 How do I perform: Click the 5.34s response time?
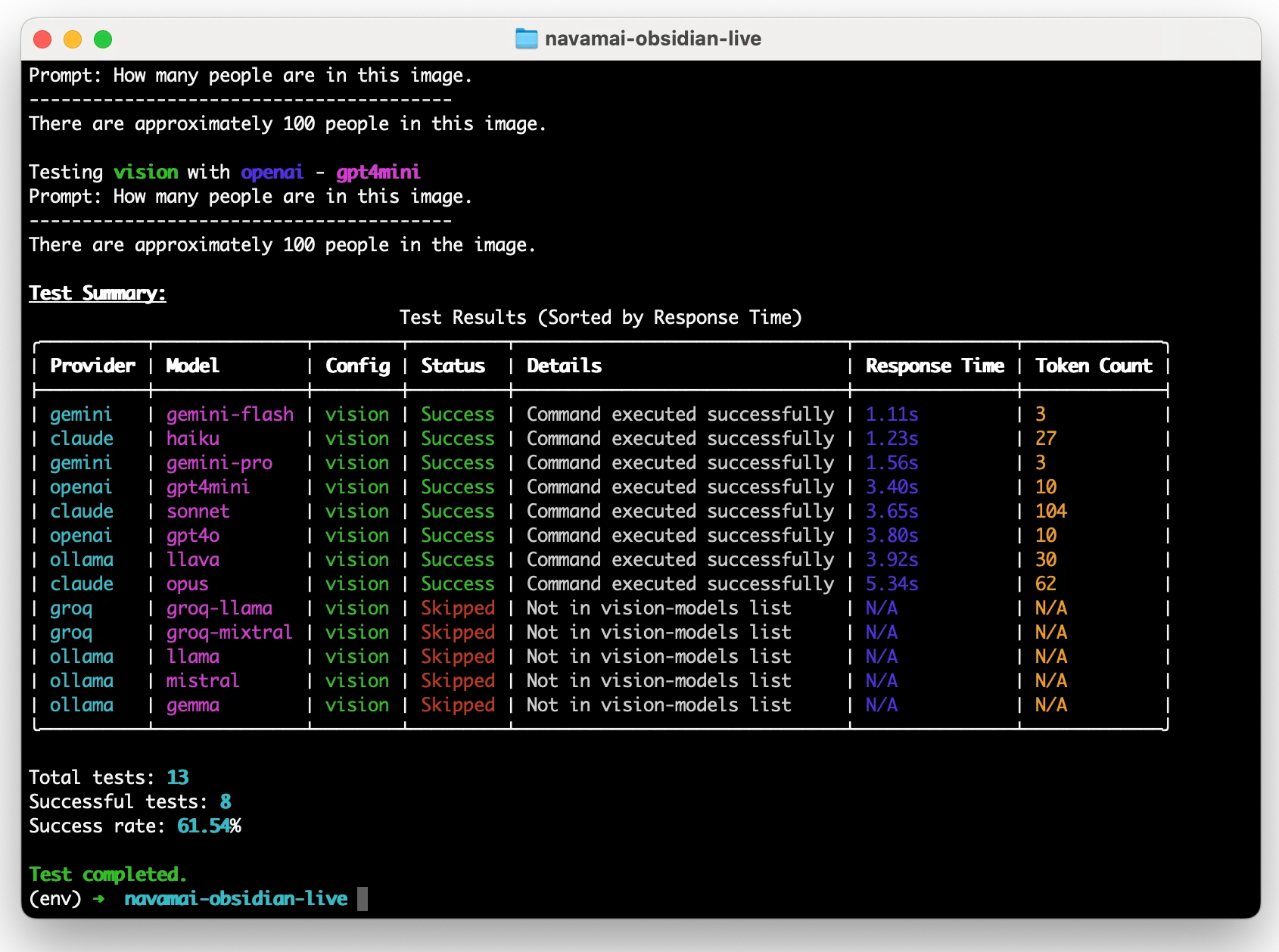pyautogui.click(x=892, y=583)
